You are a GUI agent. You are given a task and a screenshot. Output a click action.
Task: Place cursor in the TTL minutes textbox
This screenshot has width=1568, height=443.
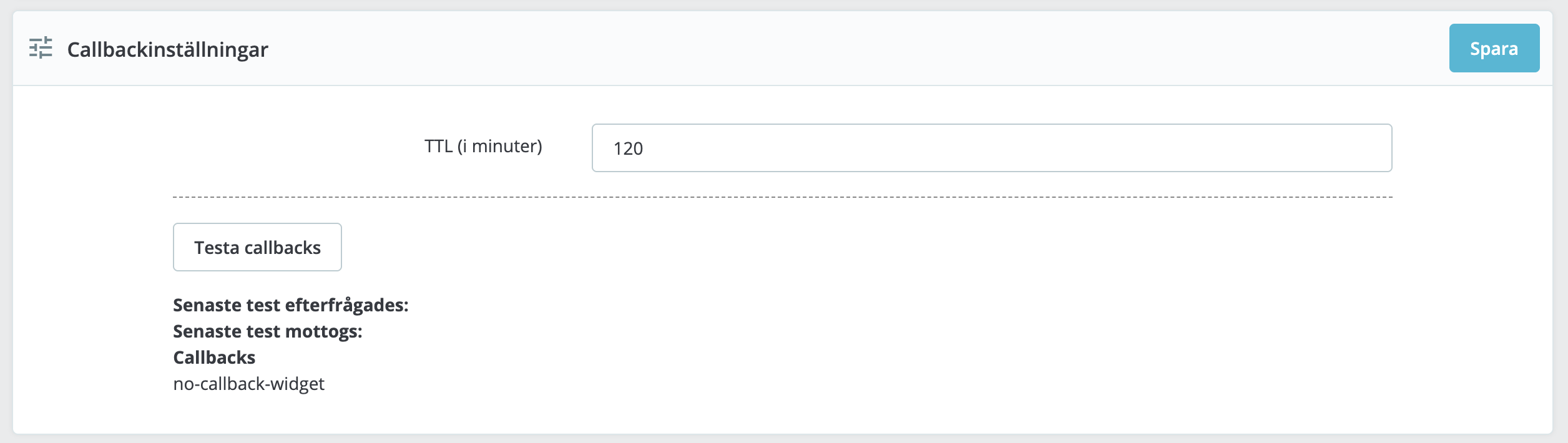[x=992, y=148]
